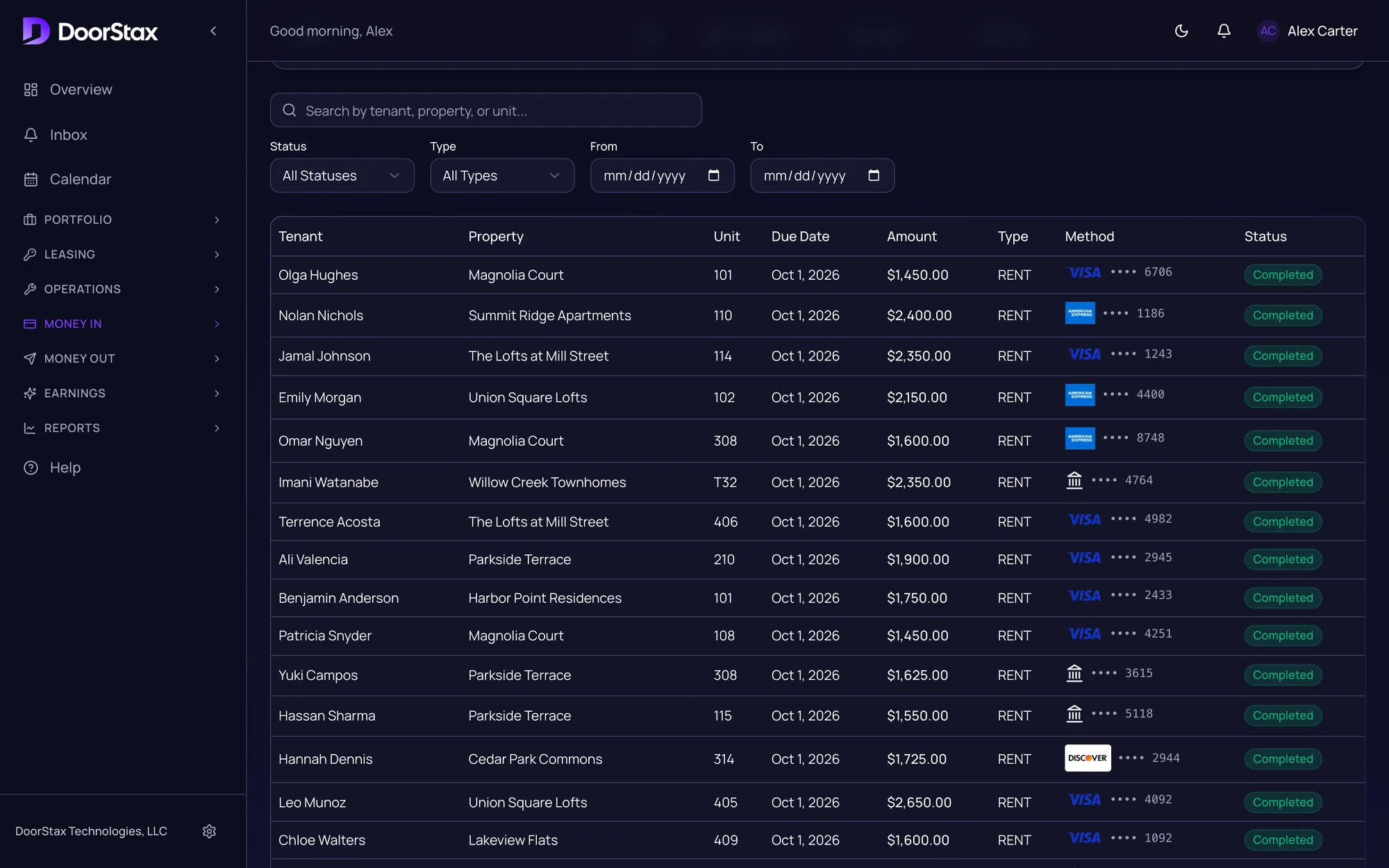Click the Visa icon in Olga Hughes row

[x=1084, y=272]
